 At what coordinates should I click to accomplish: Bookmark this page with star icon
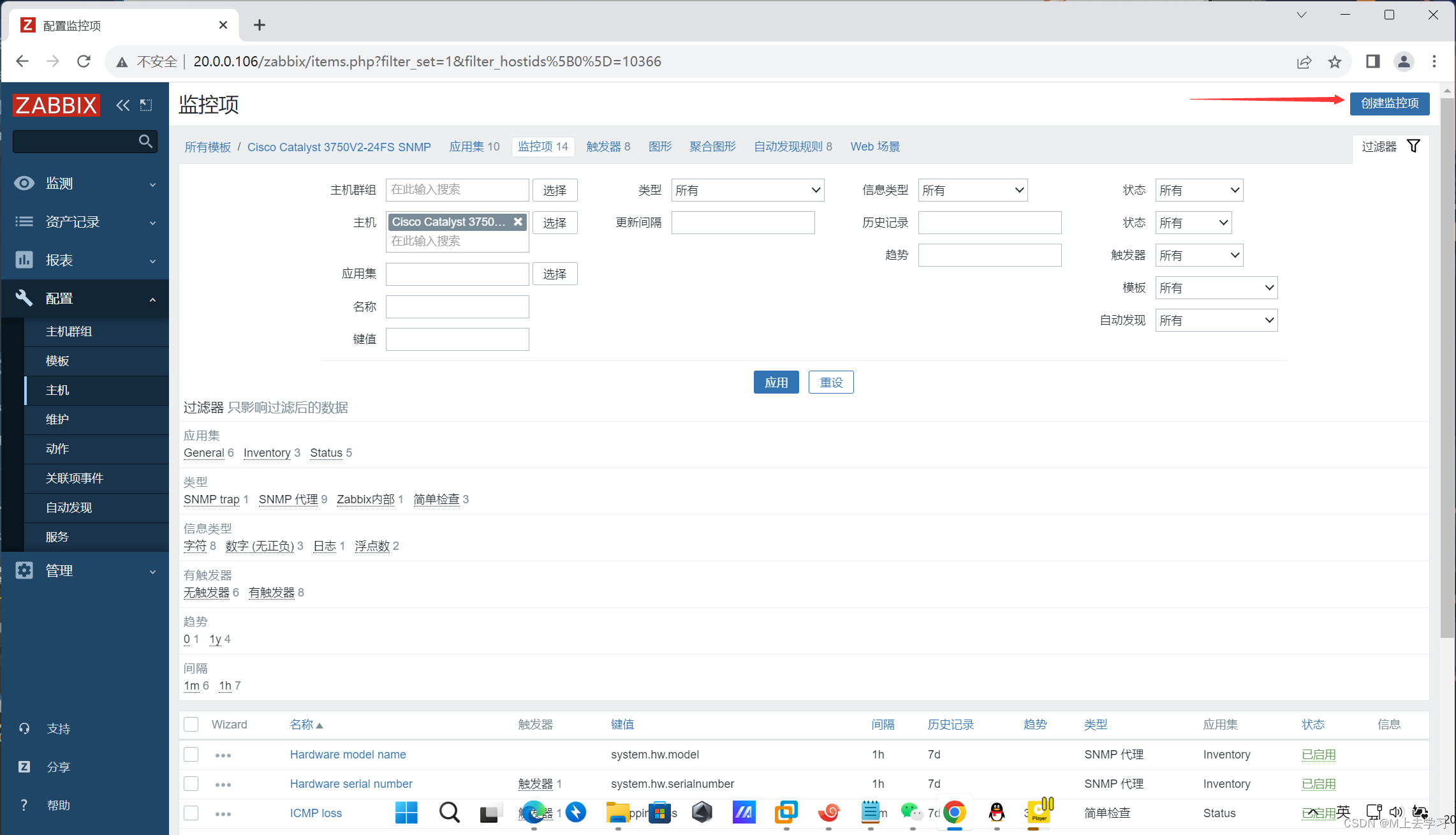tap(1334, 62)
